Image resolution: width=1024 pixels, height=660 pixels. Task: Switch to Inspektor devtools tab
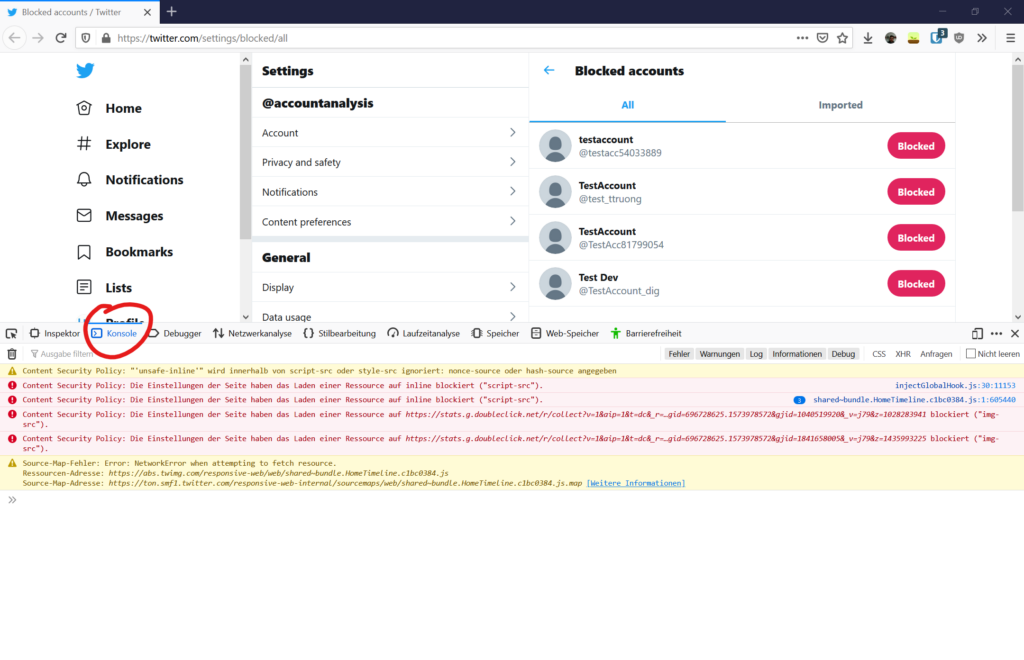coord(55,334)
